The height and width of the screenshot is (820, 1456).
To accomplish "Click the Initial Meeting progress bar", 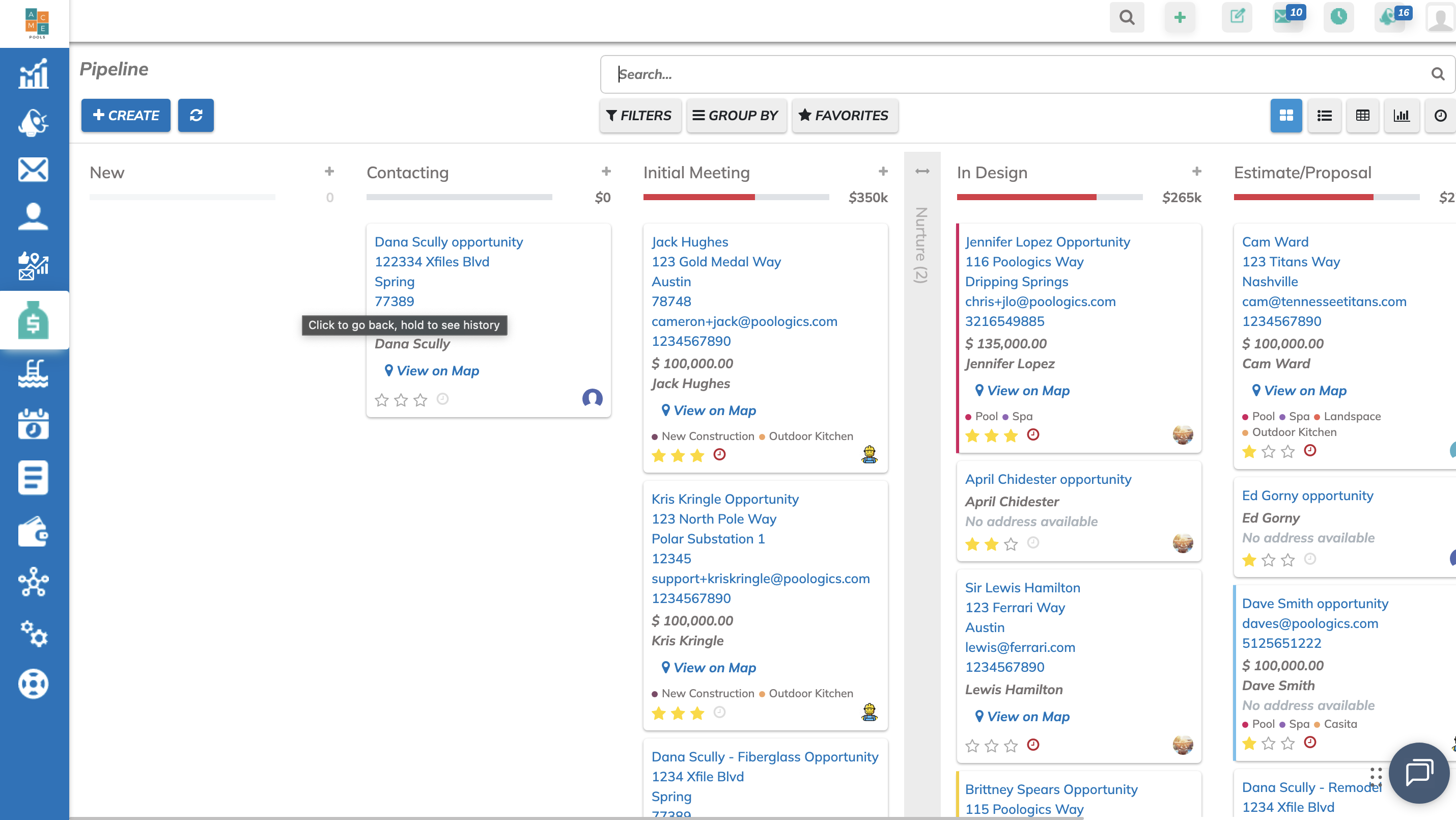I will [735, 198].
